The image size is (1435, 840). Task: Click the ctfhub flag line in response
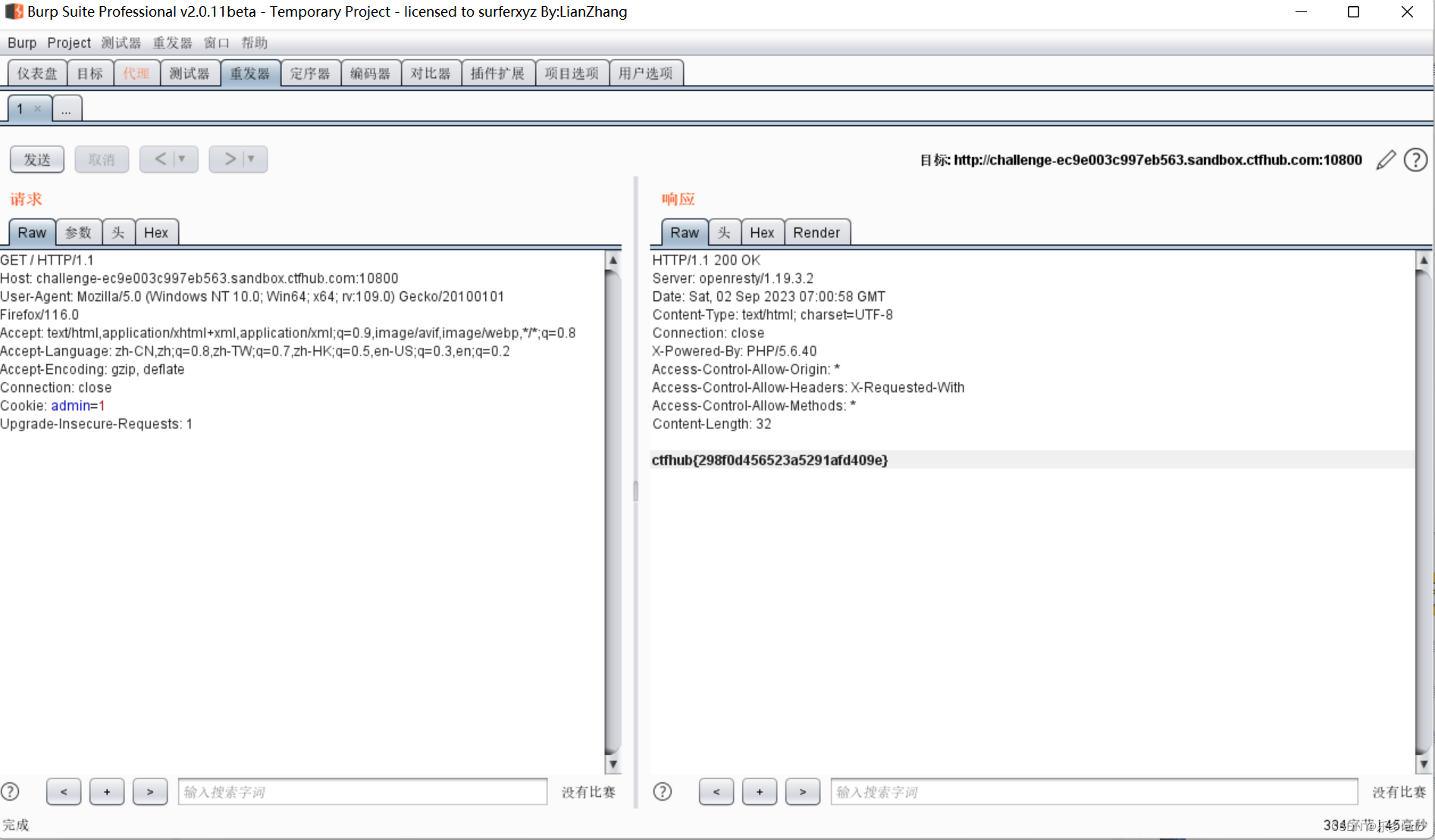770,460
